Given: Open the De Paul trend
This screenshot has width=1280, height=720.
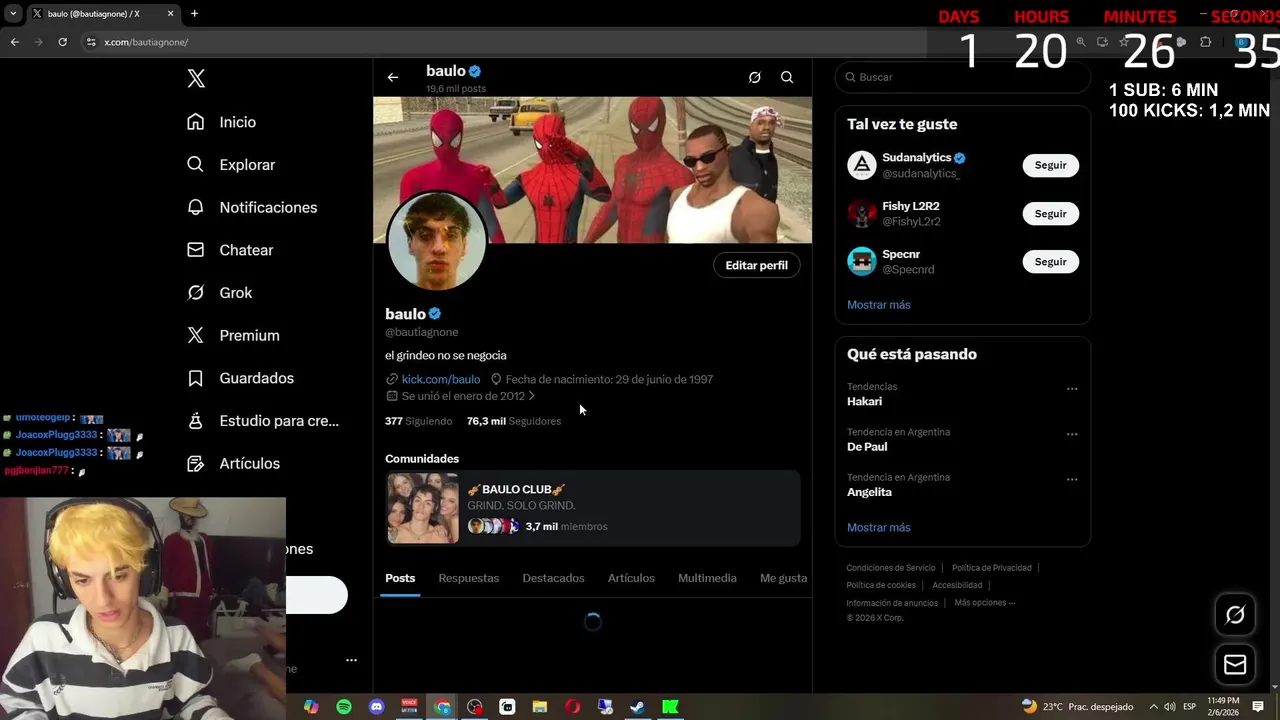Looking at the screenshot, I should coord(867,446).
